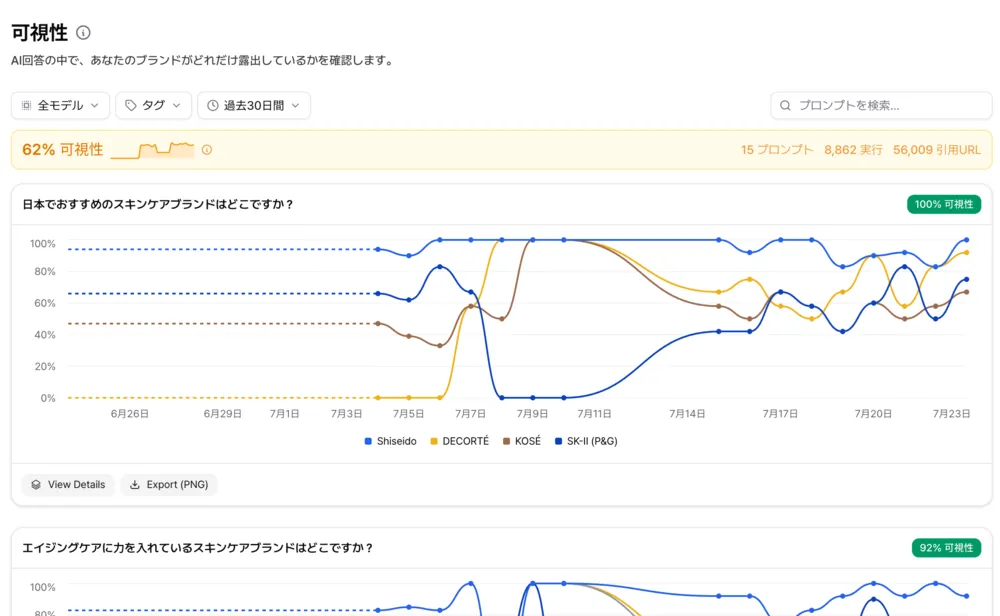The height and width of the screenshot is (616, 1000).
Task: Toggle DECORTÉ series in chart legend
Action: click(460, 441)
